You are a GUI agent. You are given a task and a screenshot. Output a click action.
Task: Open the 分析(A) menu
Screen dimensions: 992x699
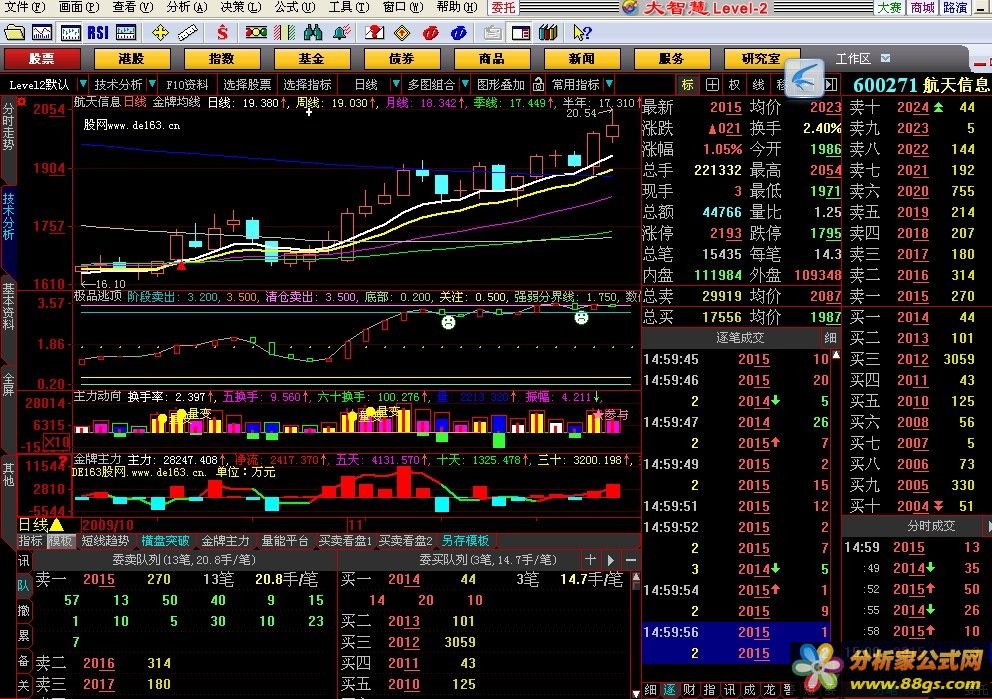[187, 7]
